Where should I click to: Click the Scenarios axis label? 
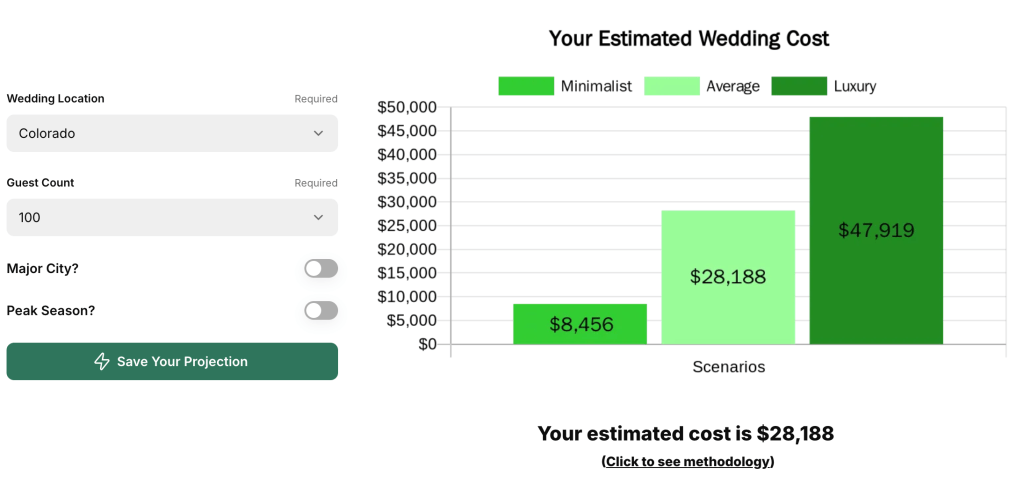[729, 367]
